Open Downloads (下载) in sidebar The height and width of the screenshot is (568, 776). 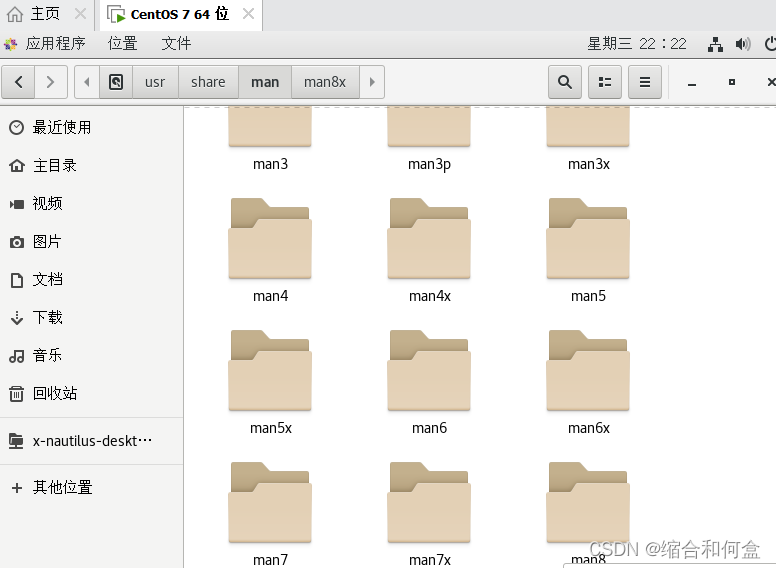coord(92,317)
